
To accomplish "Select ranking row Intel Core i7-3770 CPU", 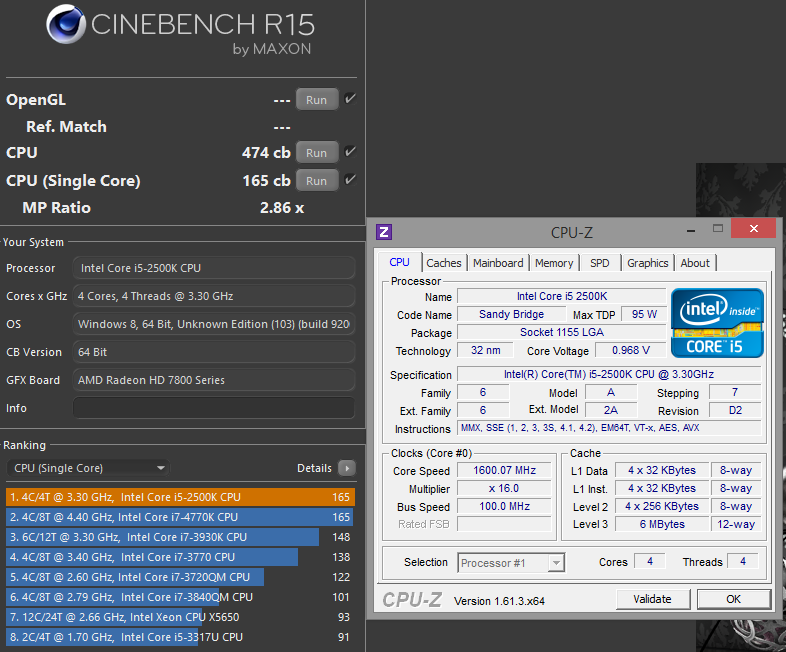I will pos(180,557).
